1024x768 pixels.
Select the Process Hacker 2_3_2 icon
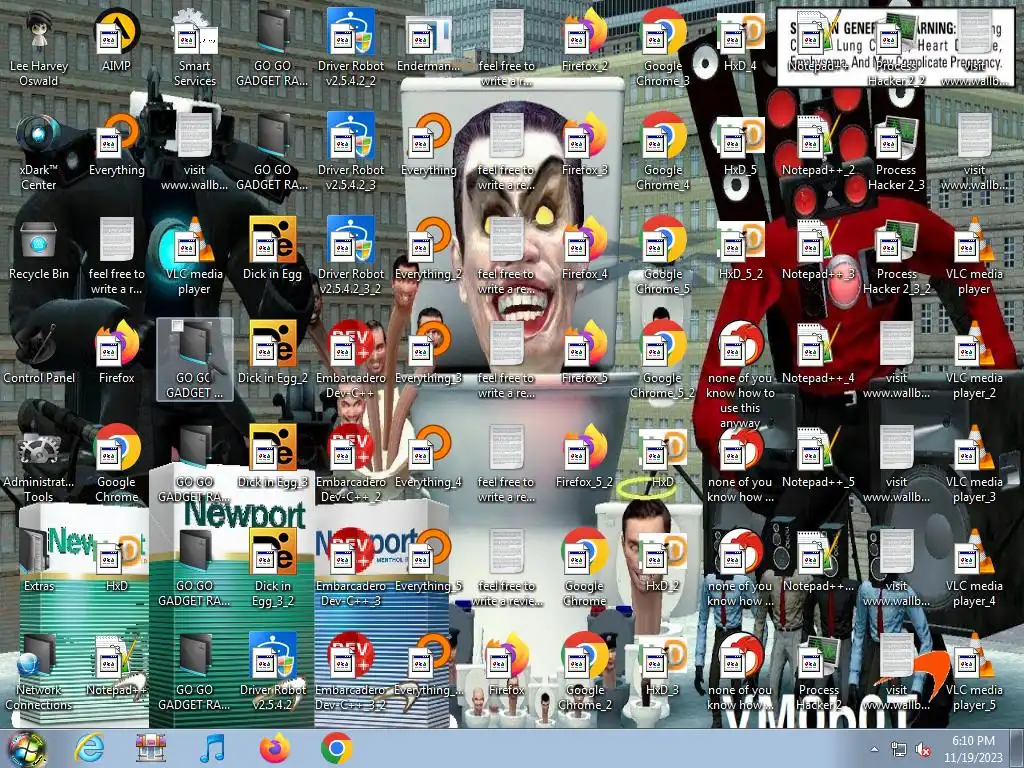pos(896,257)
